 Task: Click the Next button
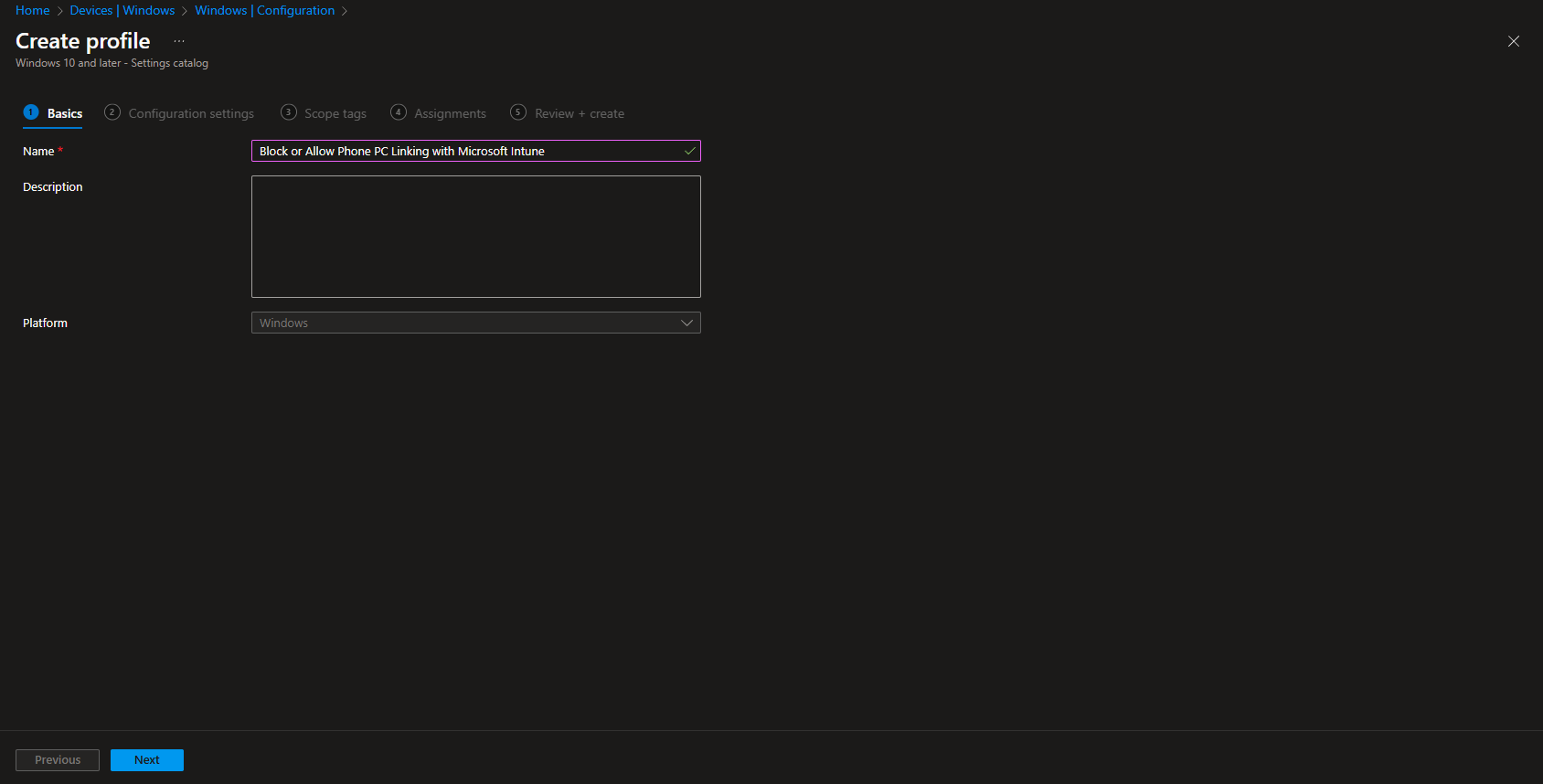[x=147, y=760]
